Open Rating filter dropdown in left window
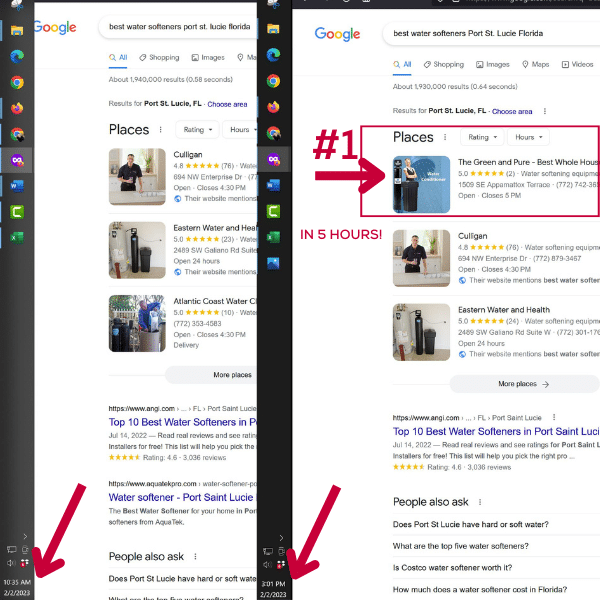 click(197, 130)
